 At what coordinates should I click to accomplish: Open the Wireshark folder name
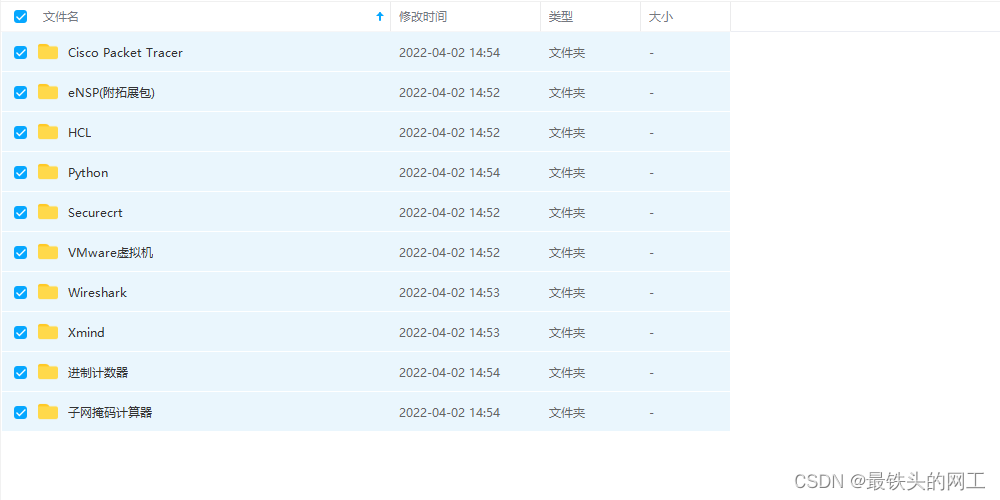pos(97,293)
